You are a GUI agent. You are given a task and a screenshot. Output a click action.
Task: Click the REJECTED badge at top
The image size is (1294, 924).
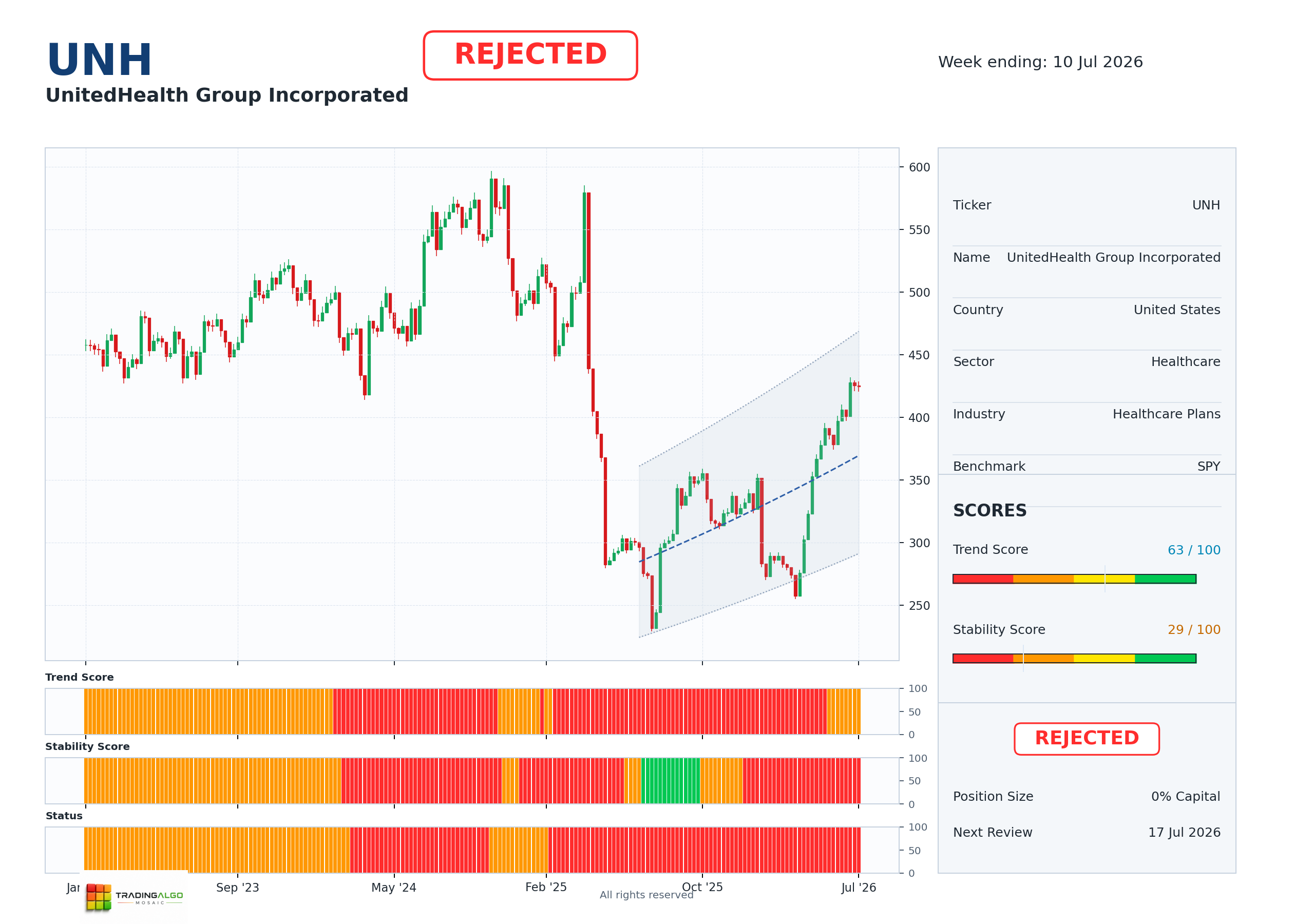click(530, 55)
